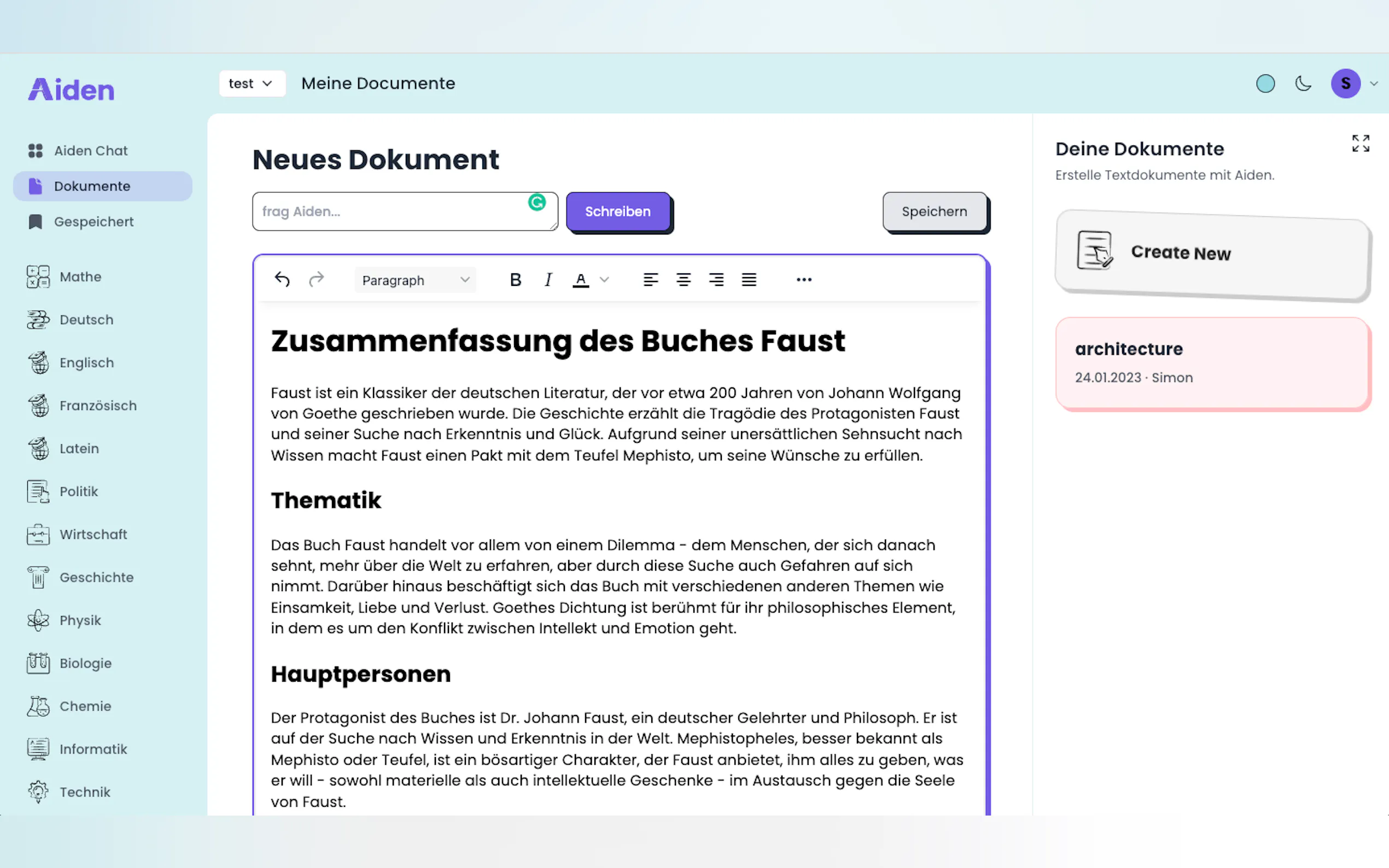Click the teal color circle in header
This screenshot has width=1389, height=868.
[1265, 84]
